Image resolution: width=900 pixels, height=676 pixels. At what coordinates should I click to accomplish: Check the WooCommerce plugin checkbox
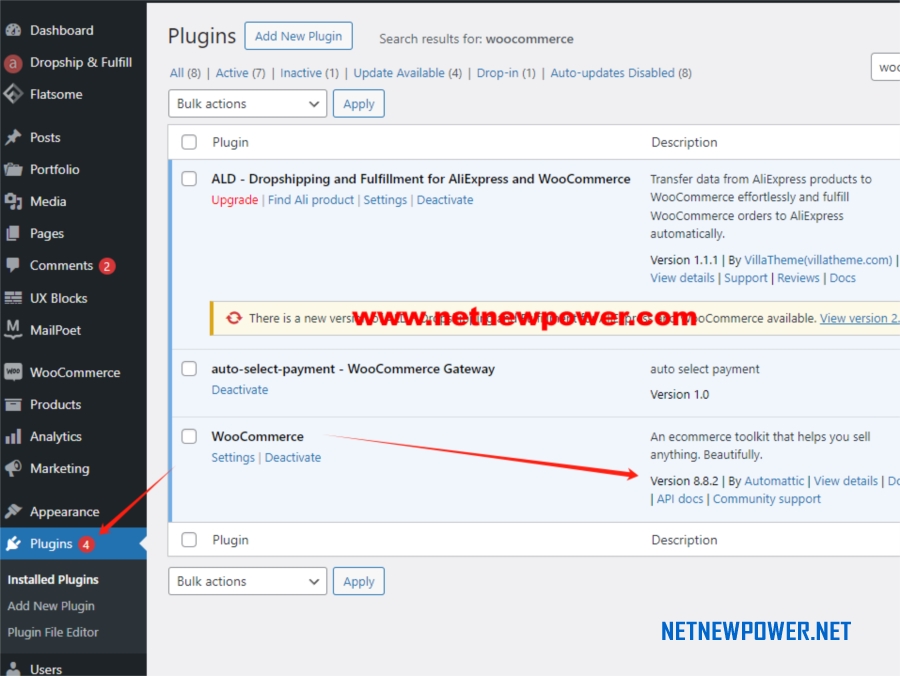coord(189,436)
